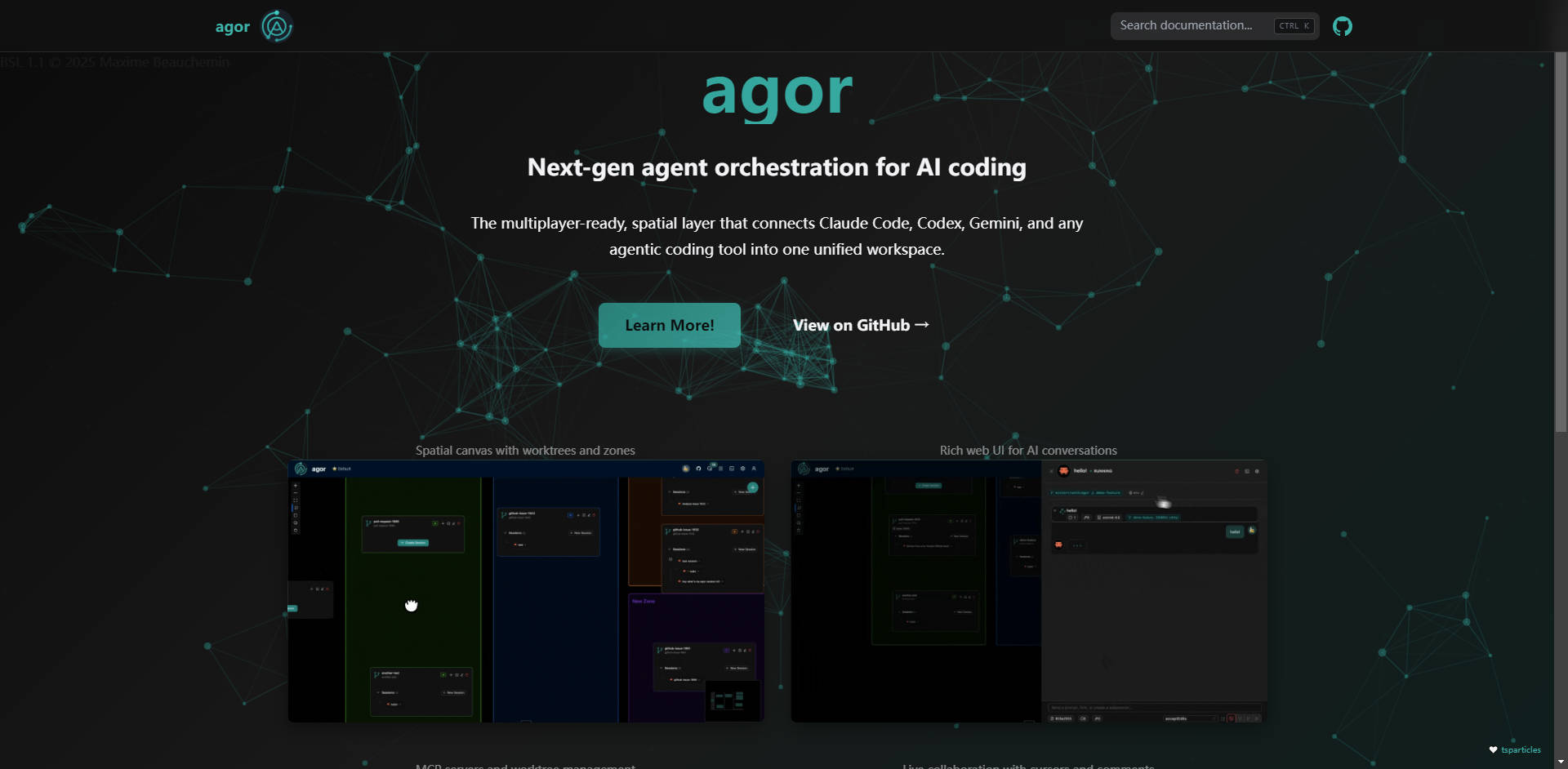Toggle the star next to the Default workspace
Image resolution: width=1568 pixels, height=769 pixels.
(x=334, y=469)
